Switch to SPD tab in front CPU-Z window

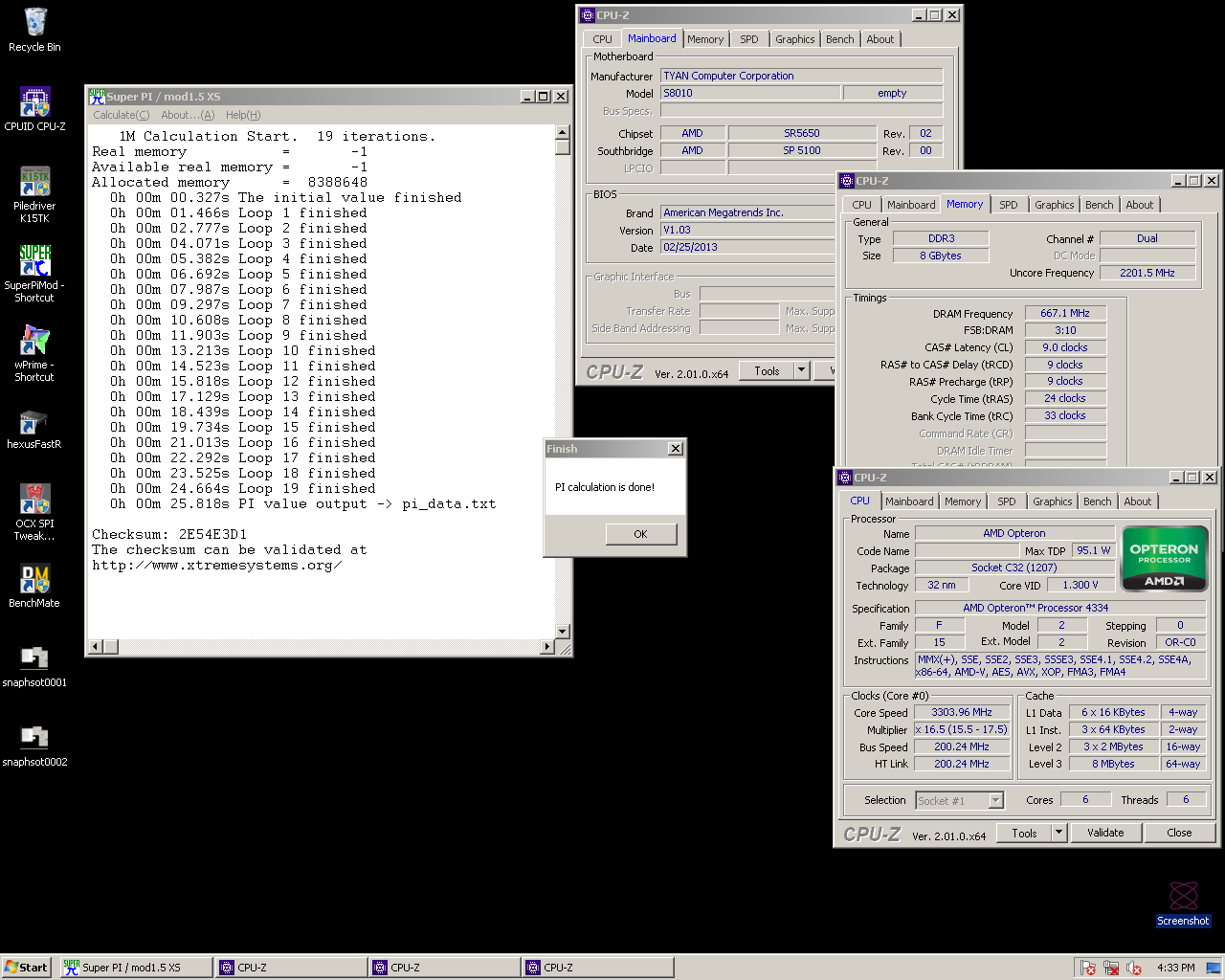(1007, 501)
